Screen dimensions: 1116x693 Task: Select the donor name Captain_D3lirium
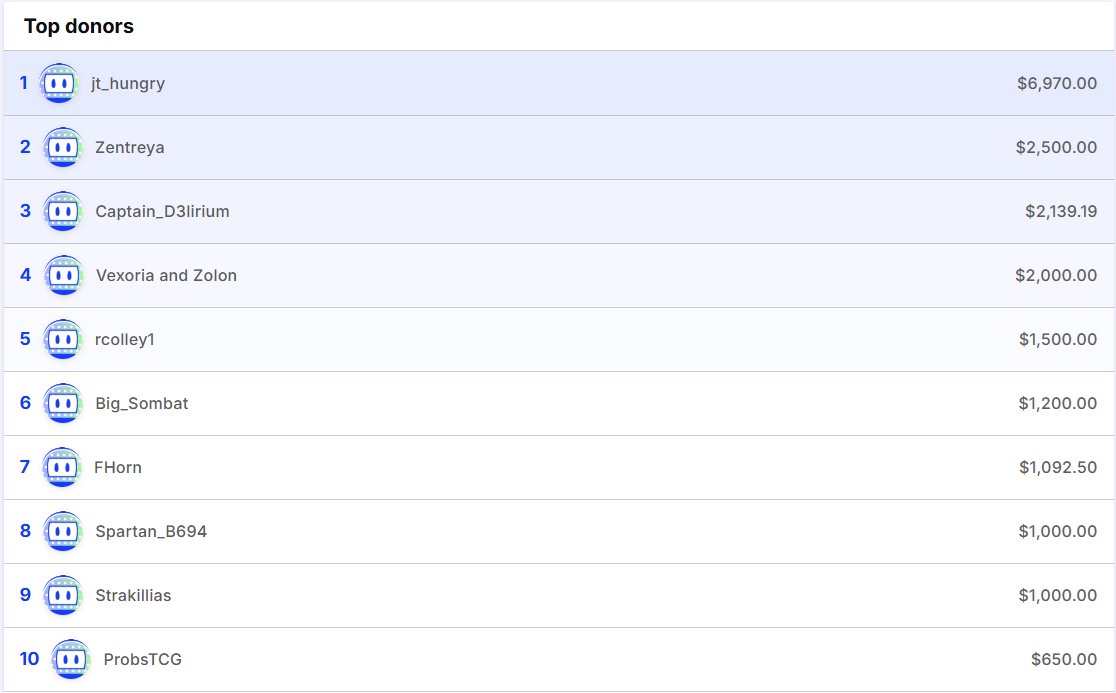coord(162,211)
